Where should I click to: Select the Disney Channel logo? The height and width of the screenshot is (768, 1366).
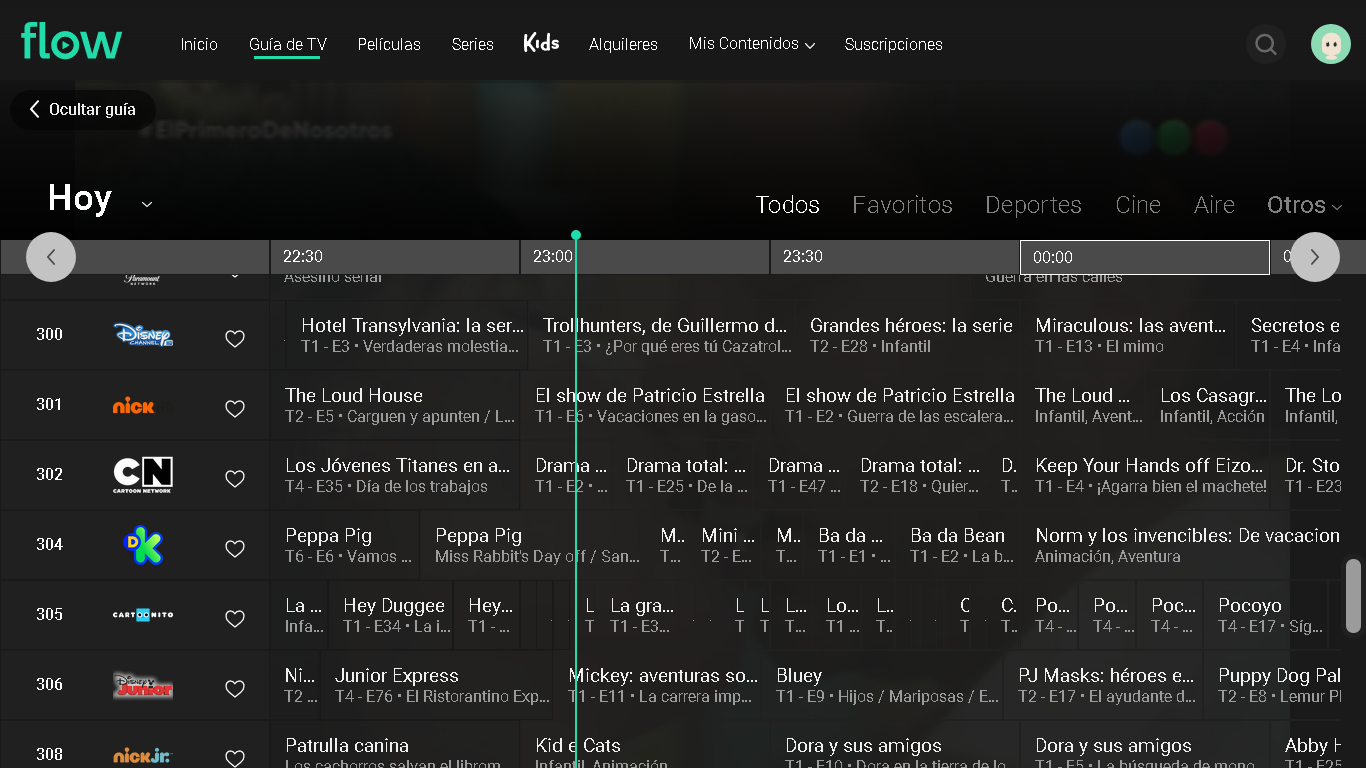tap(143, 335)
